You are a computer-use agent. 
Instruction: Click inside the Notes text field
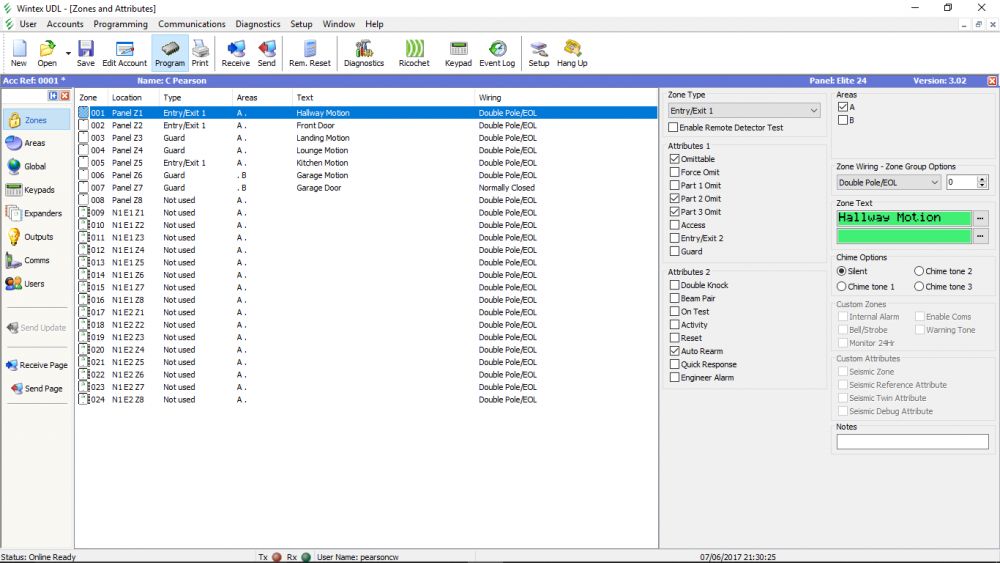(x=912, y=442)
